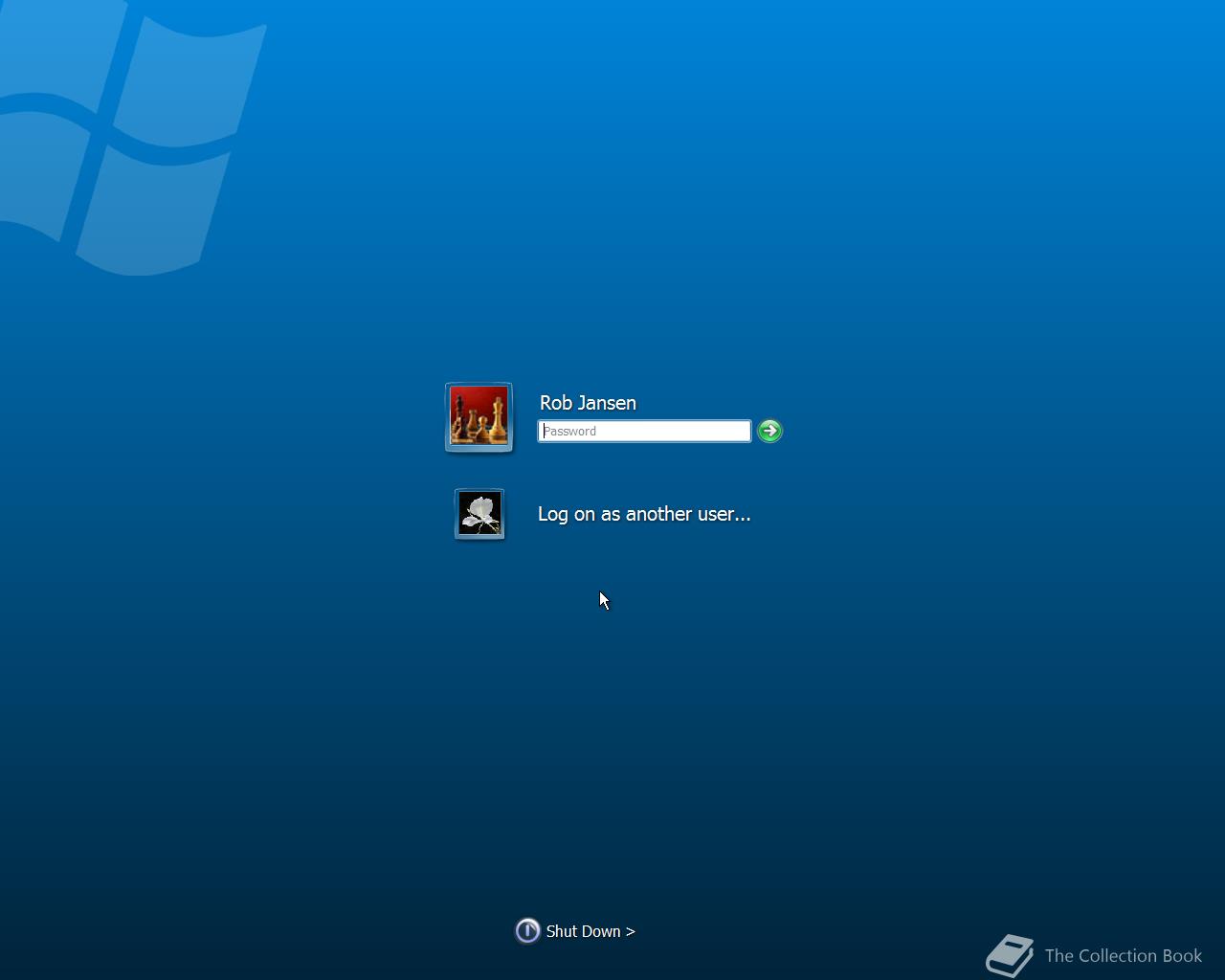The image size is (1225, 980).
Task: Choose Log on as another user
Action: (644, 514)
